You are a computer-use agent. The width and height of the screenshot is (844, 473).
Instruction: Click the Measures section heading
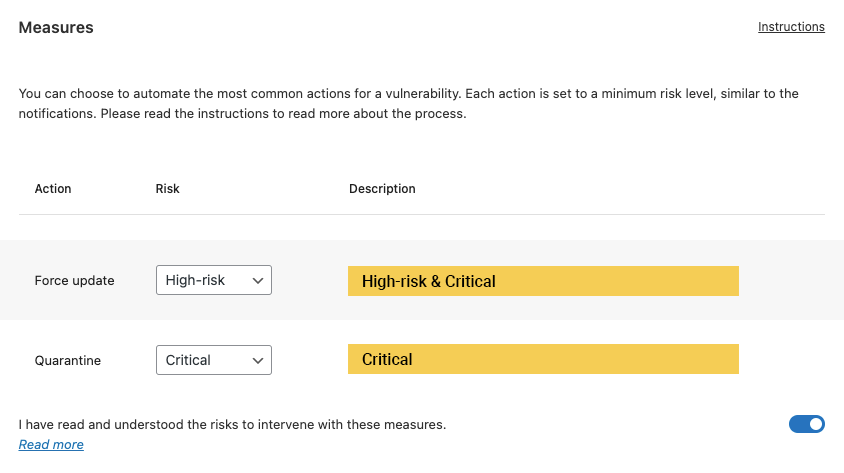click(56, 28)
